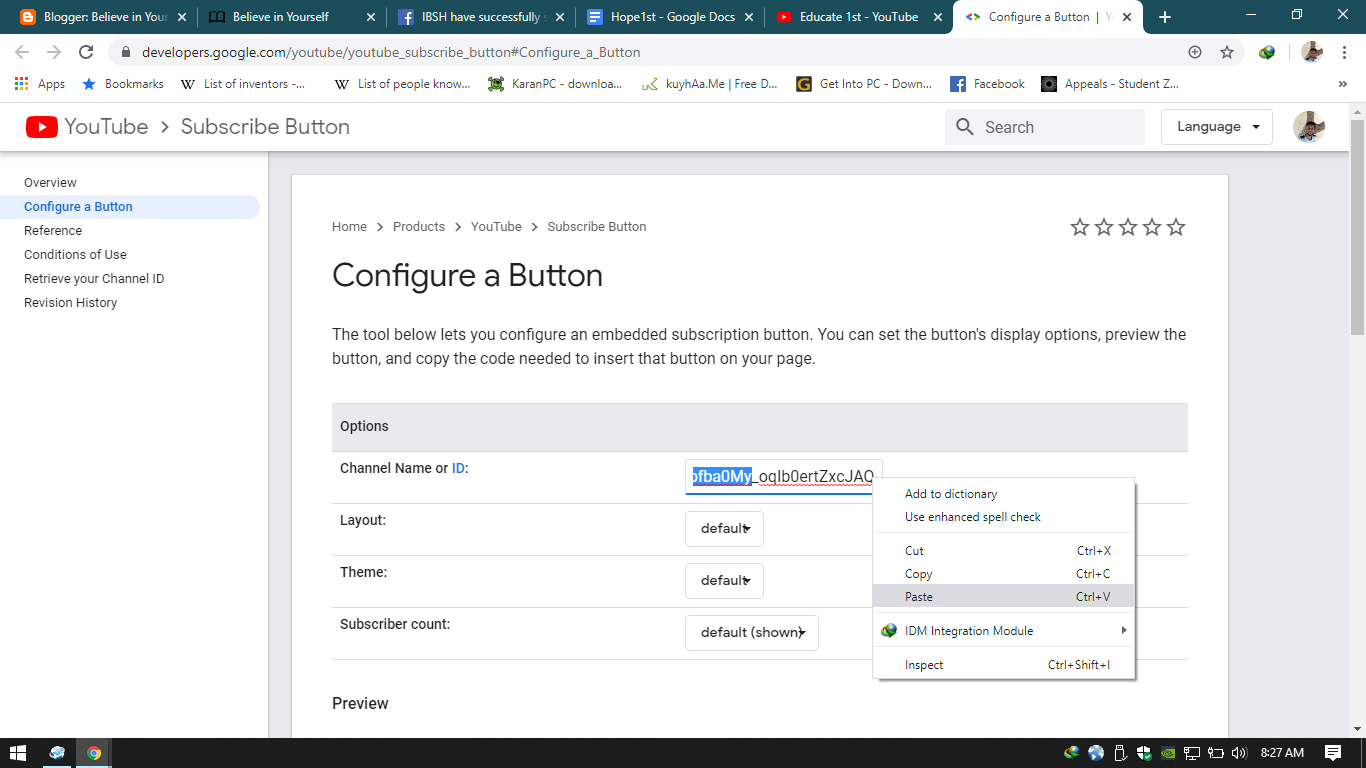Open the Windows notification center
1366x768 pixels.
click(x=1333, y=753)
